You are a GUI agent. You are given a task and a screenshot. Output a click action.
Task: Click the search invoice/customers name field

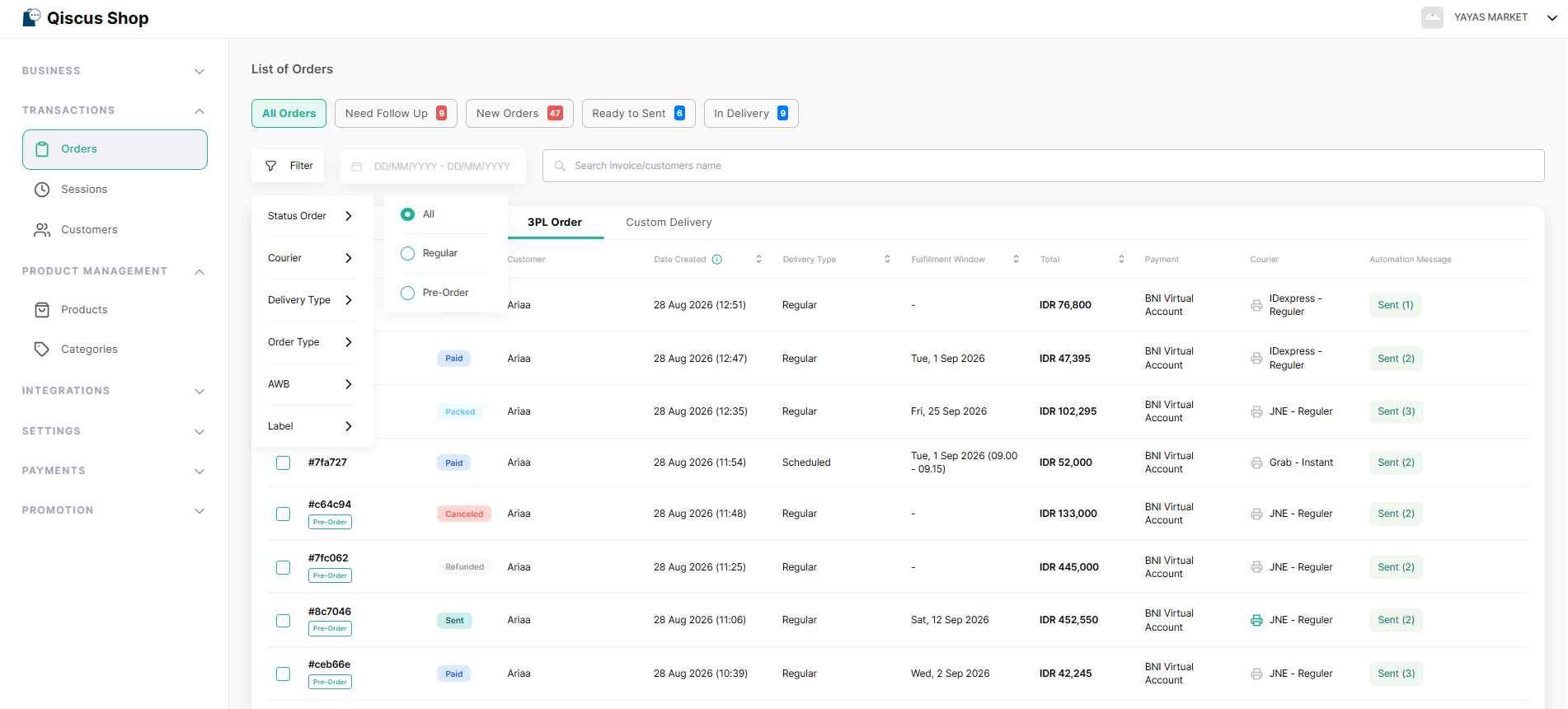(x=1043, y=166)
